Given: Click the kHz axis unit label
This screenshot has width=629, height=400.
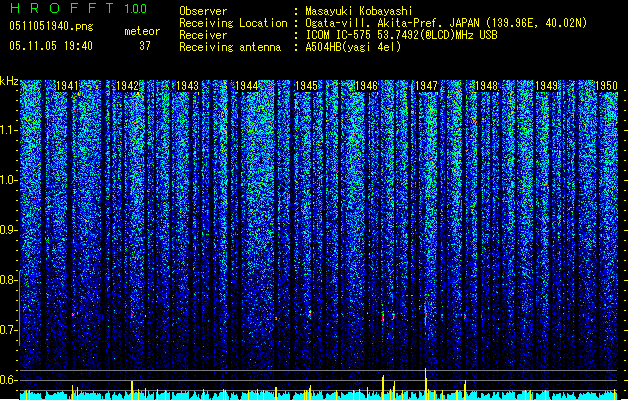Looking at the screenshot, I should click(x=9, y=81).
